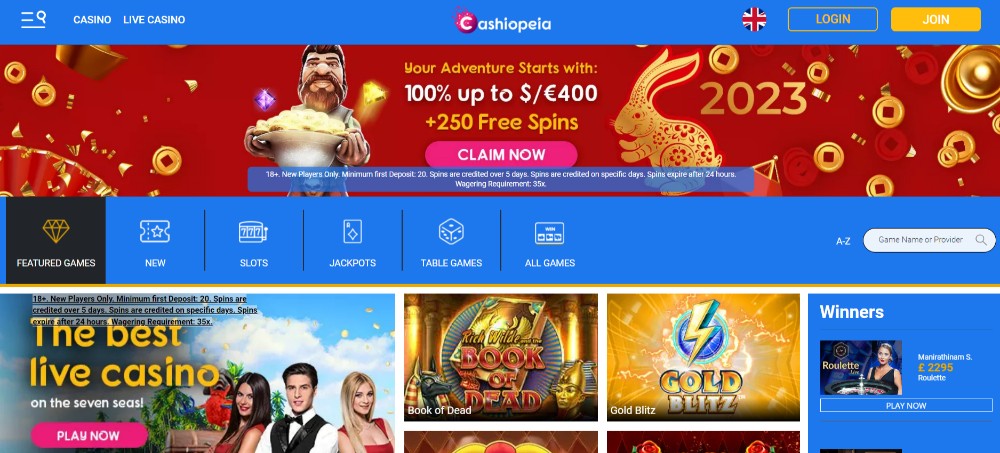Click the yellow Join button
Image resolution: width=1000 pixels, height=453 pixels.
coord(936,19)
